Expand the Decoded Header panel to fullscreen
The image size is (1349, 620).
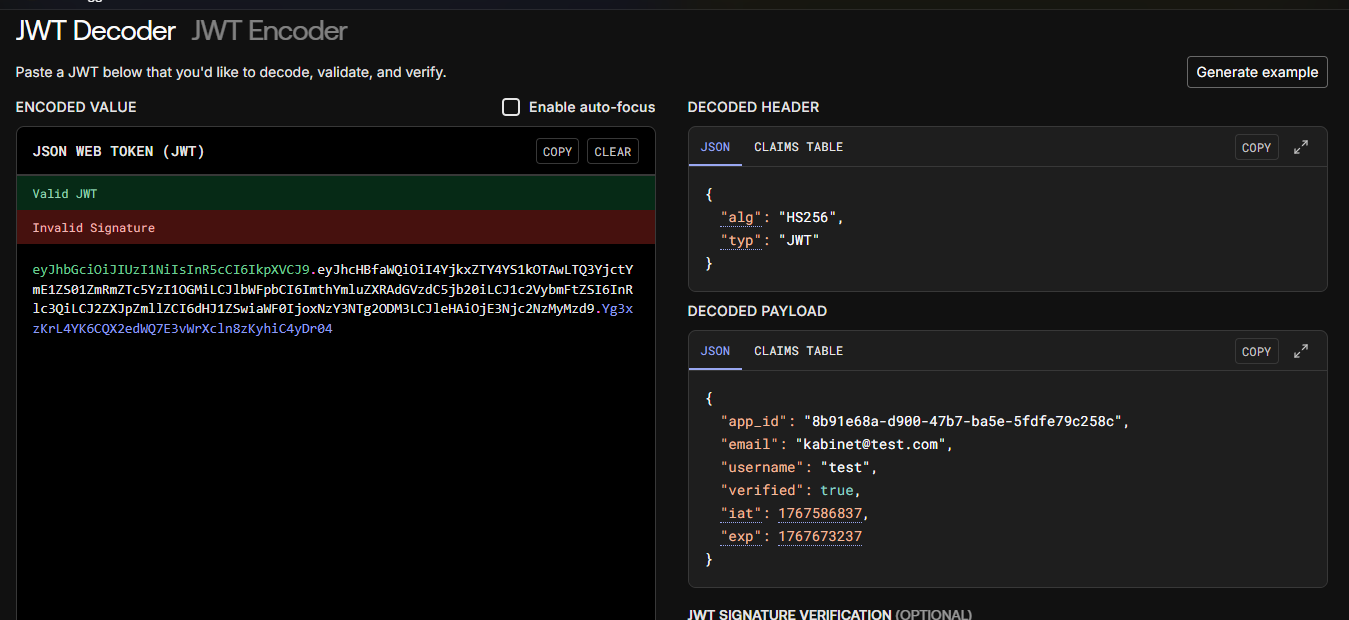point(1301,147)
